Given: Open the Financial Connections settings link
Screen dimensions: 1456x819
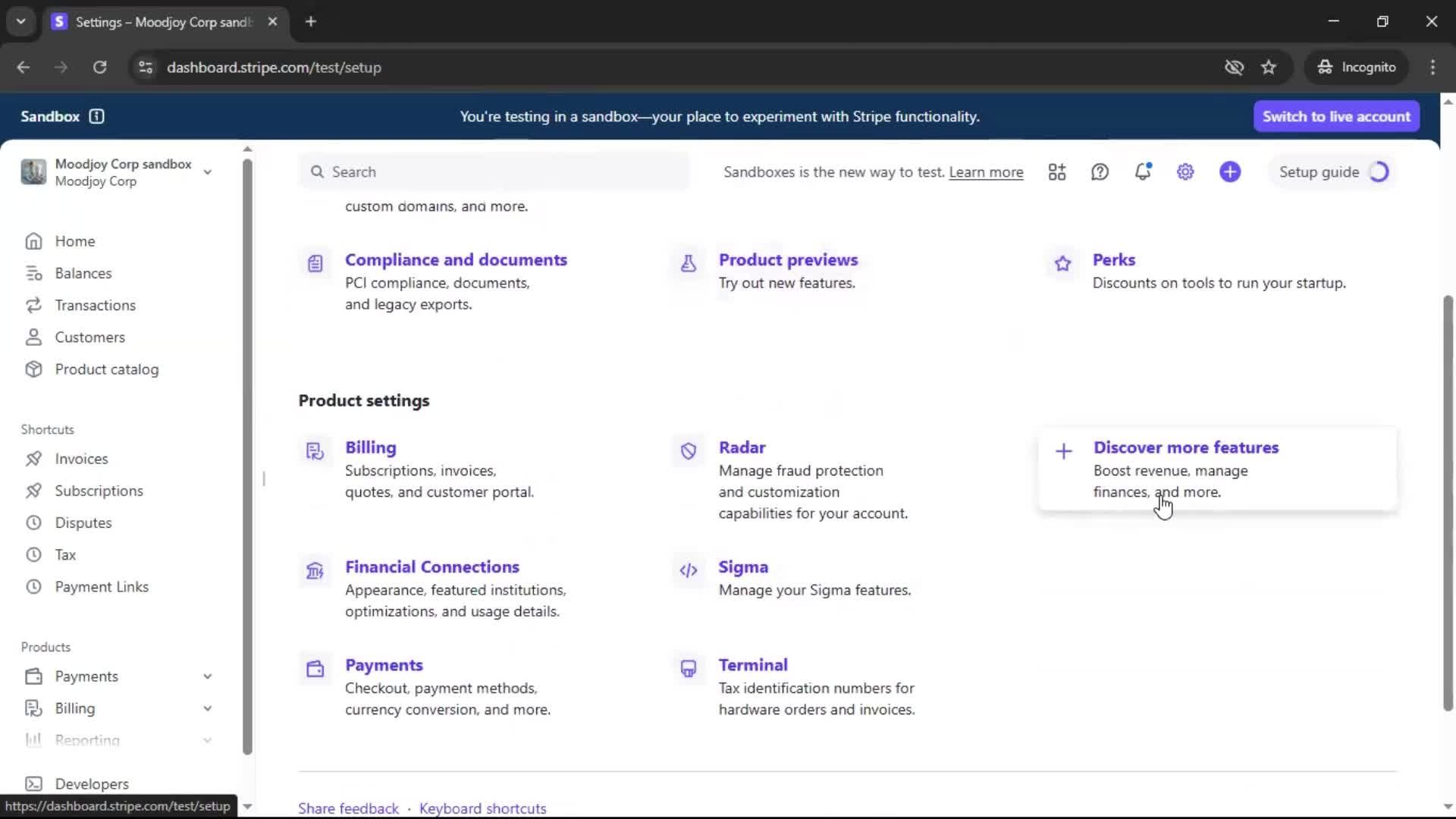Looking at the screenshot, I should point(431,567).
